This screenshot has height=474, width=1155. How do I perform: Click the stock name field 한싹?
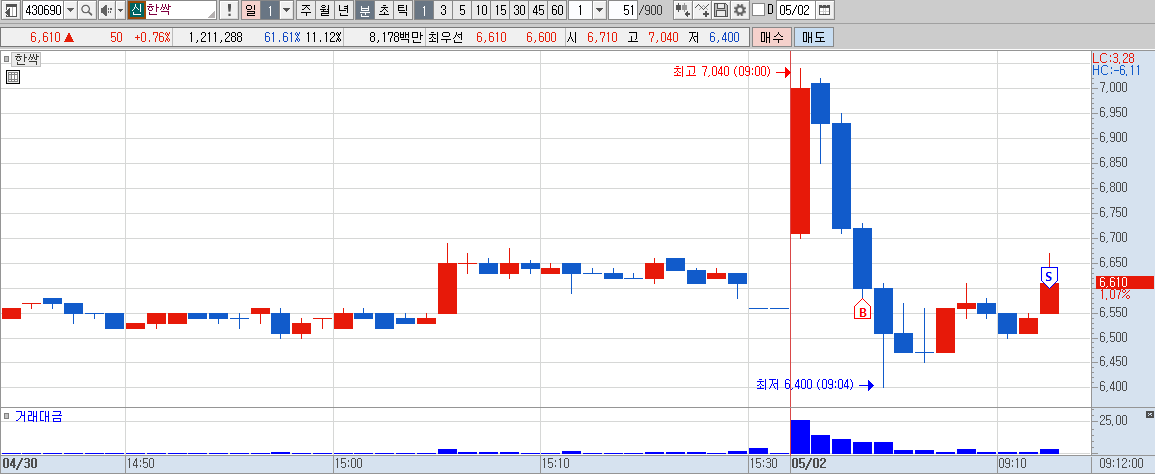click(180, 10)
